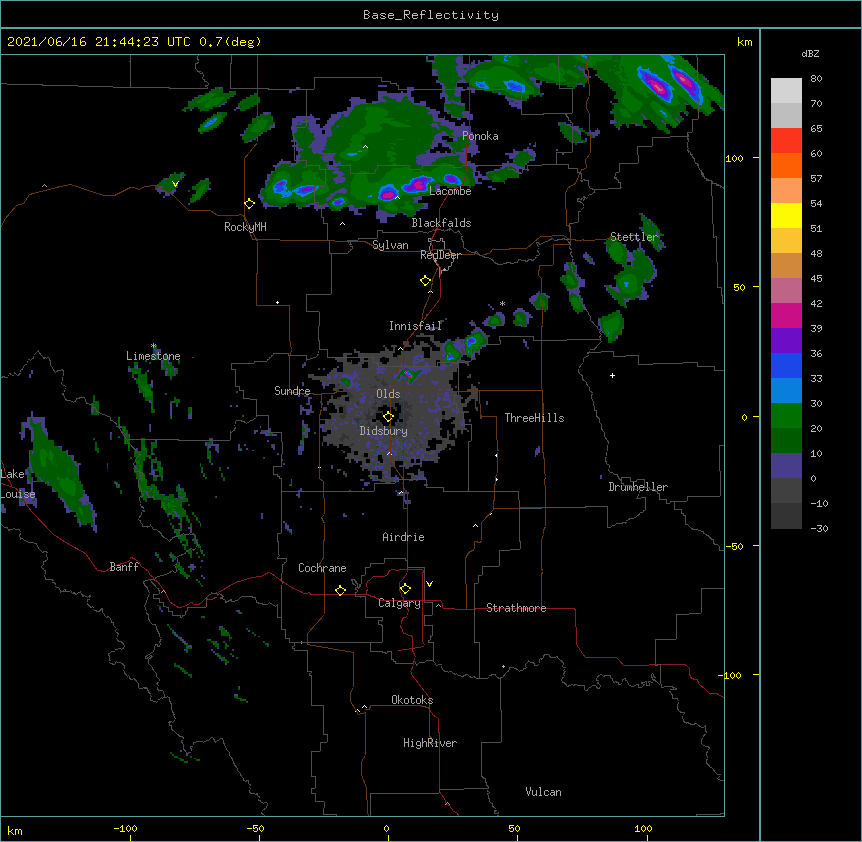Click the Sylvan label on the map
862x842 pixels.
point(390,245)
